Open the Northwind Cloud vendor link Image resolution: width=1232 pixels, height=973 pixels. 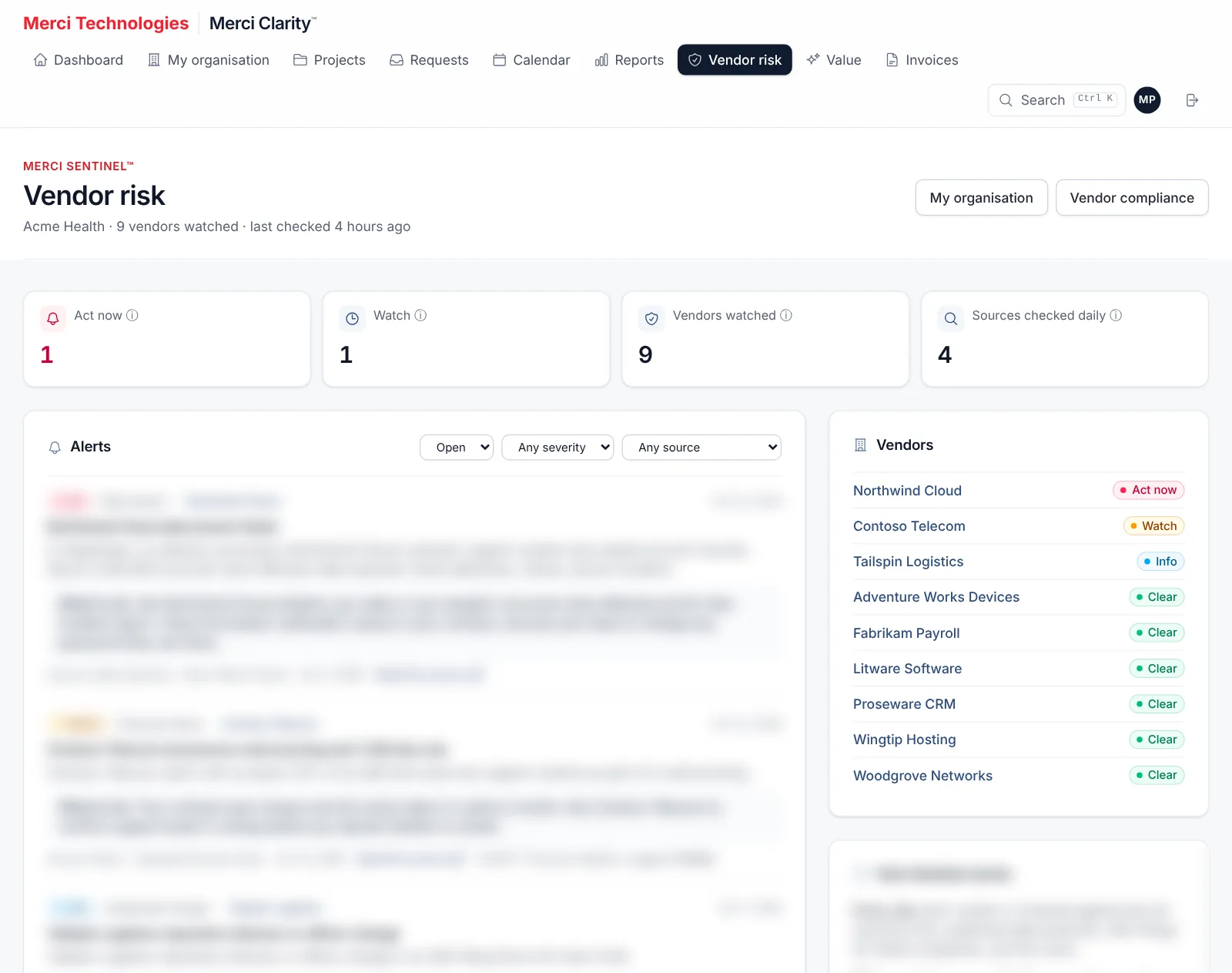tap(907, 491)
